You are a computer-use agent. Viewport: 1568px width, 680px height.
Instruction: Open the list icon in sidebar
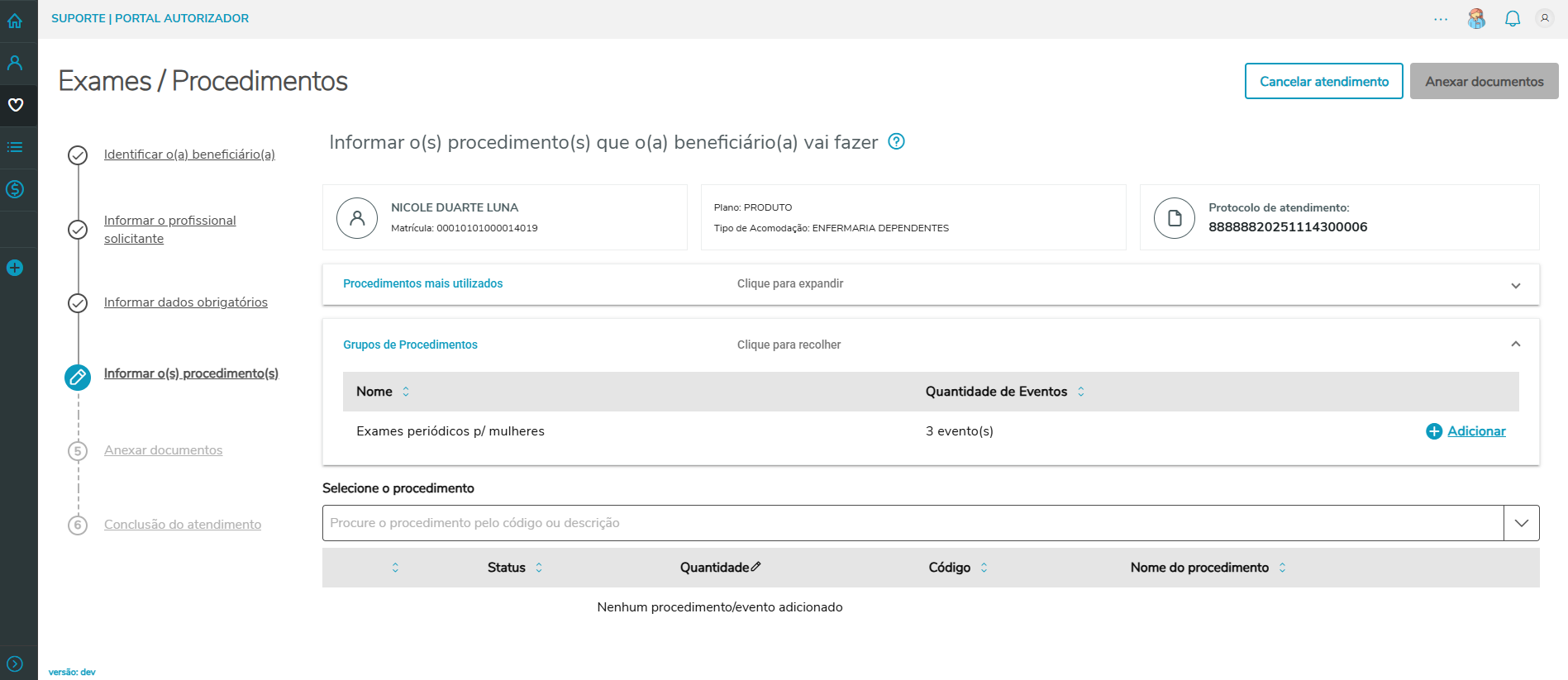15,147
